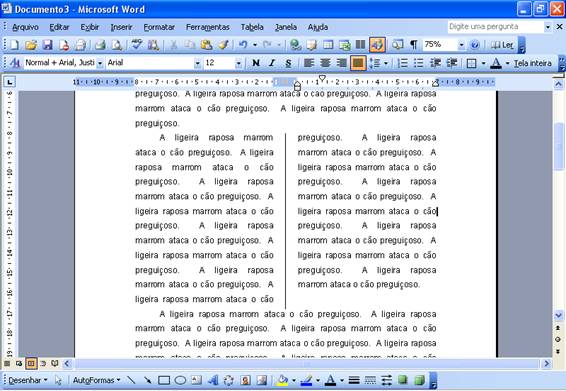
Task: Create a new blank document
Action: [x=14, y=45]
